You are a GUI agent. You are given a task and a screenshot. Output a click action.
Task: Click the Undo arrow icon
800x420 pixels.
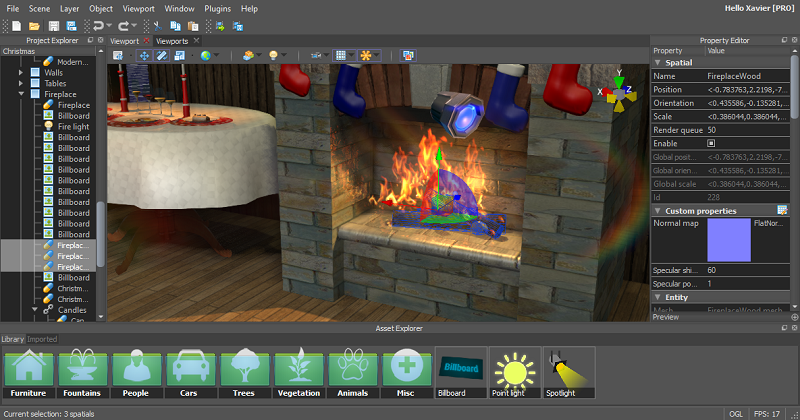coord(99,25)
